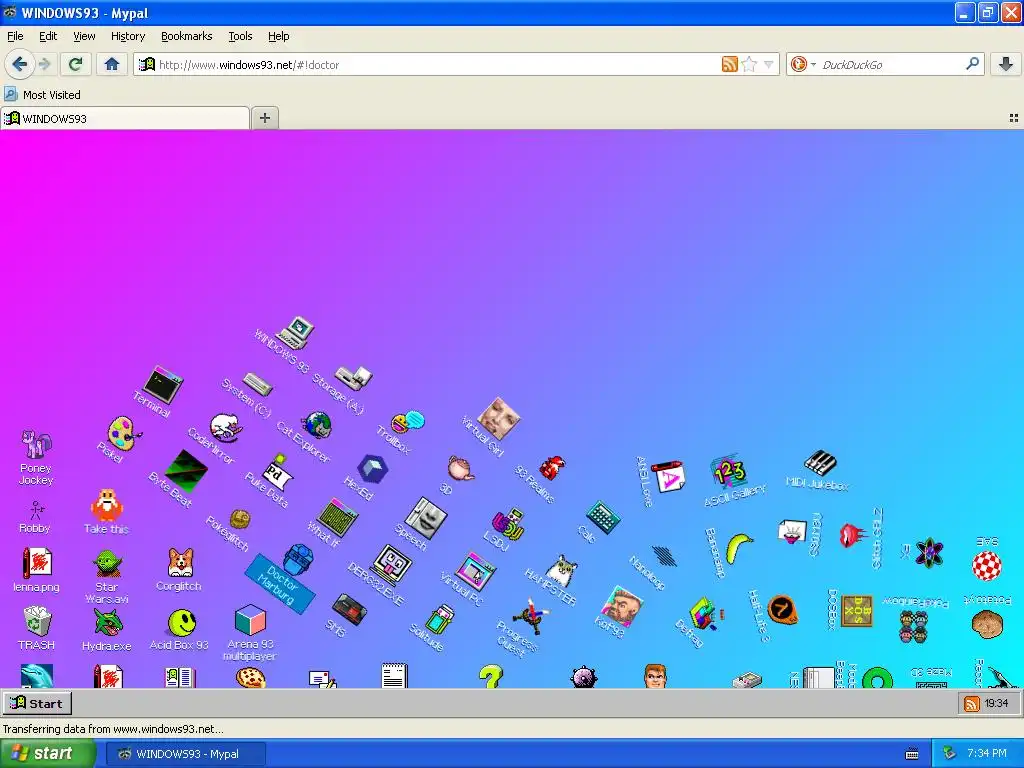The width and height of the screenshot is (1024, 768).
Task: Launch the LSDJ colorful icon
Action: pos(507,524)
